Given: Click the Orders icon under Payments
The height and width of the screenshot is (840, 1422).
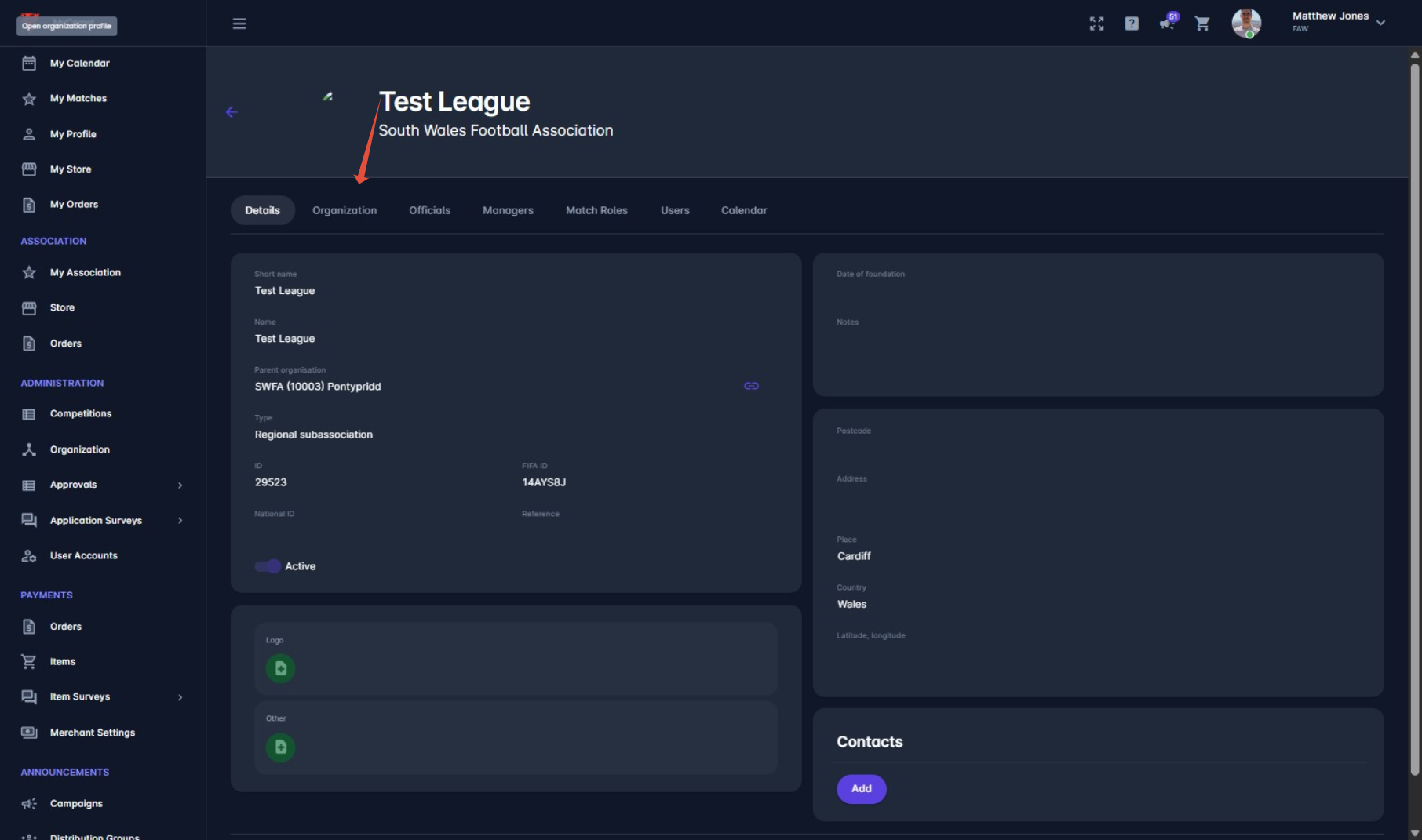Looking at the screenshot, I should click(x=29, y=627).
